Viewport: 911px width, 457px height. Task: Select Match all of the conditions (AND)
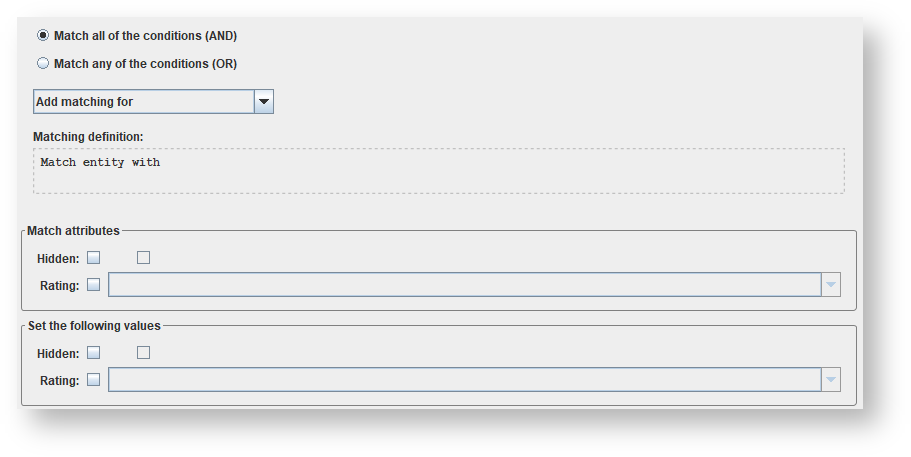click(43, 36)
